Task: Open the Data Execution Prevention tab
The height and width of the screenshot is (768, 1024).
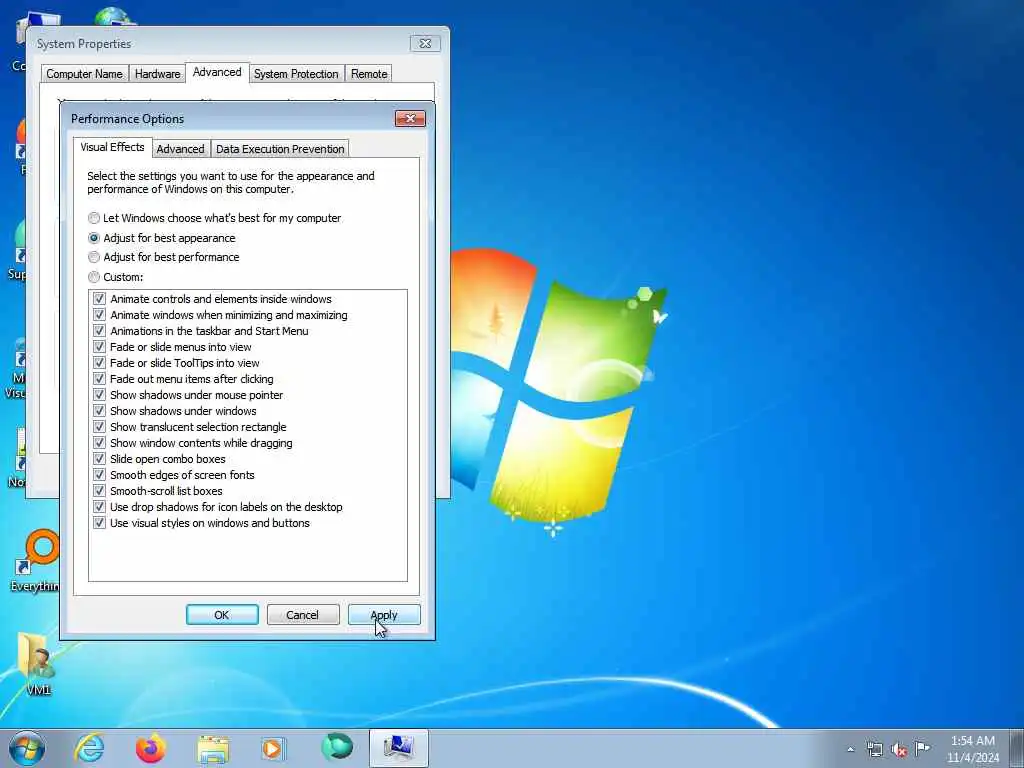Action: [x=280, y=149]
